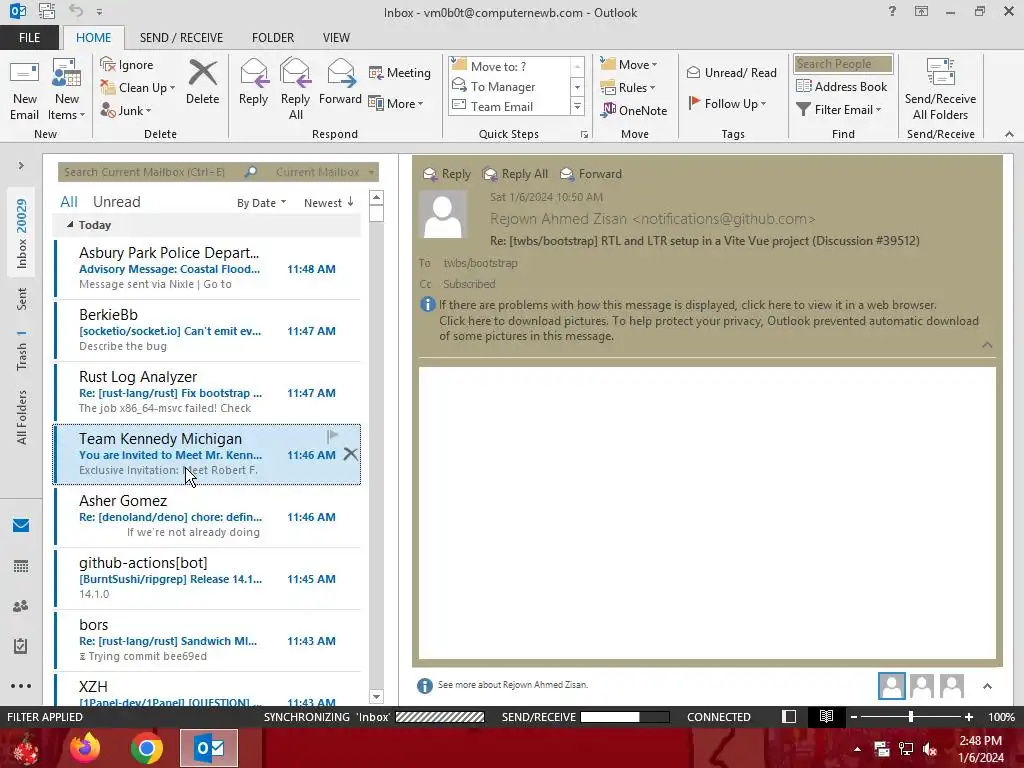This screenshot has height=768, width=1024.
Task: Expand the folder pane
Action: coord(21,166)
